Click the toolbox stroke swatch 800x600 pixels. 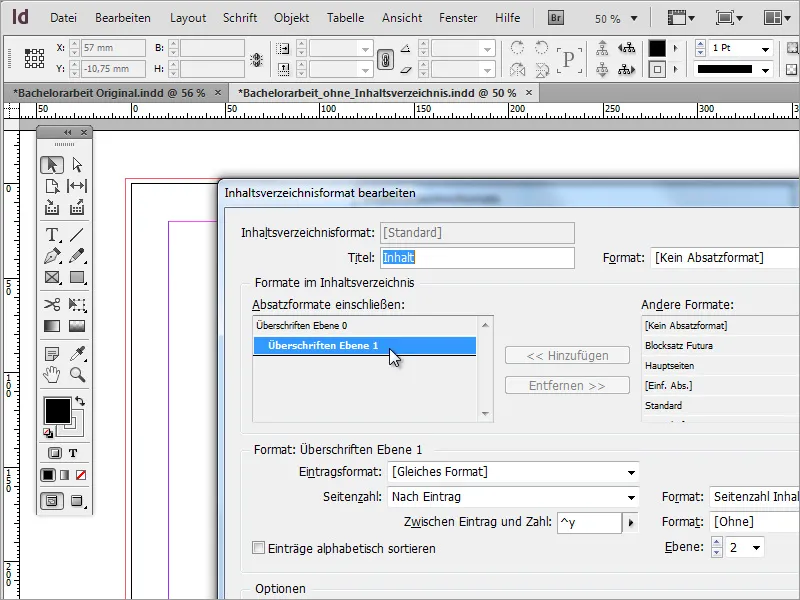tap(75, 428)
